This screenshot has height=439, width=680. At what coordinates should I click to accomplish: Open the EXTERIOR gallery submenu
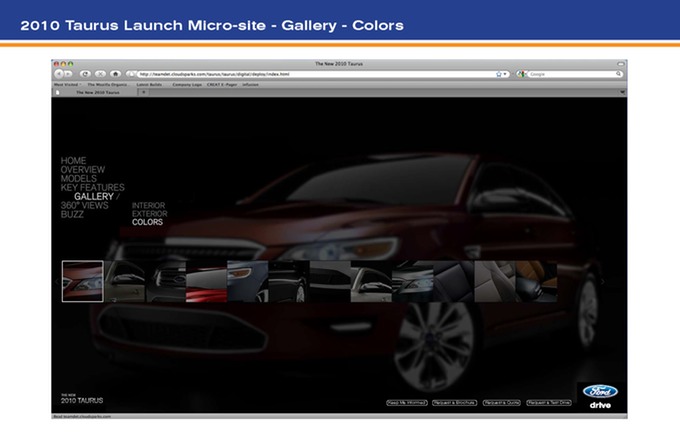pyautogui.click(x=150, y=214)
